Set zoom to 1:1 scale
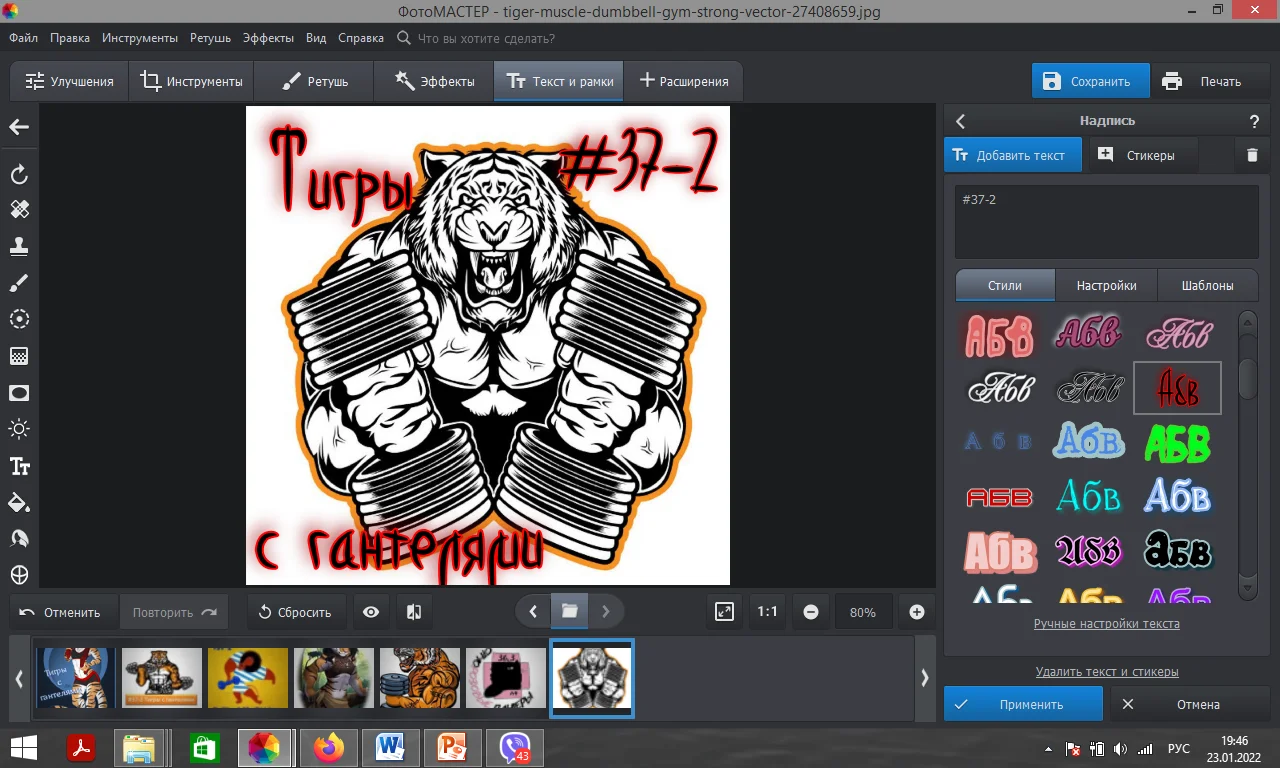 pyautogui.click(x=767, y=612)
